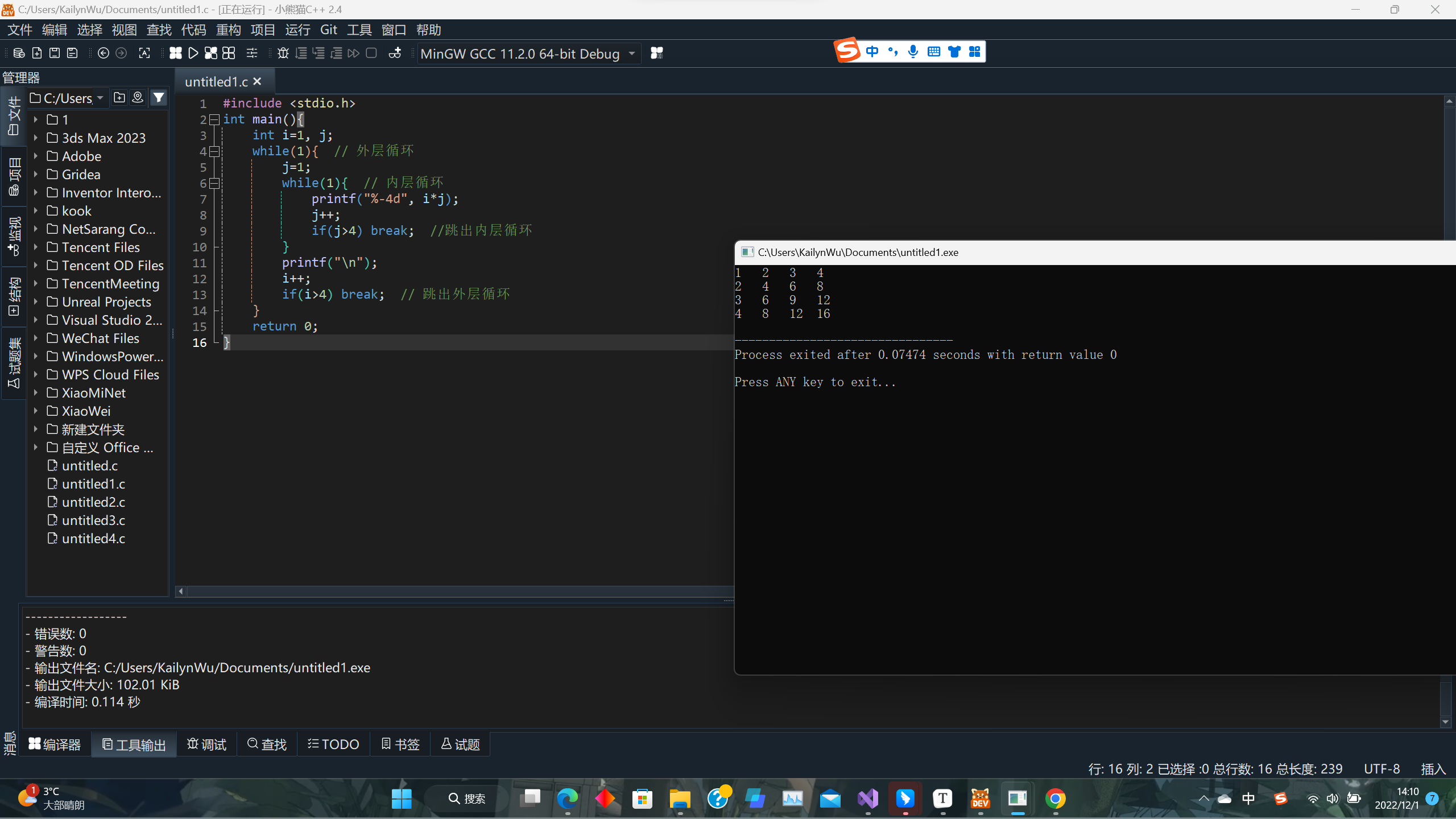Select the 调试 (Debug) tab
Viewport: 1456px width, 819px height.
point(207,744)
